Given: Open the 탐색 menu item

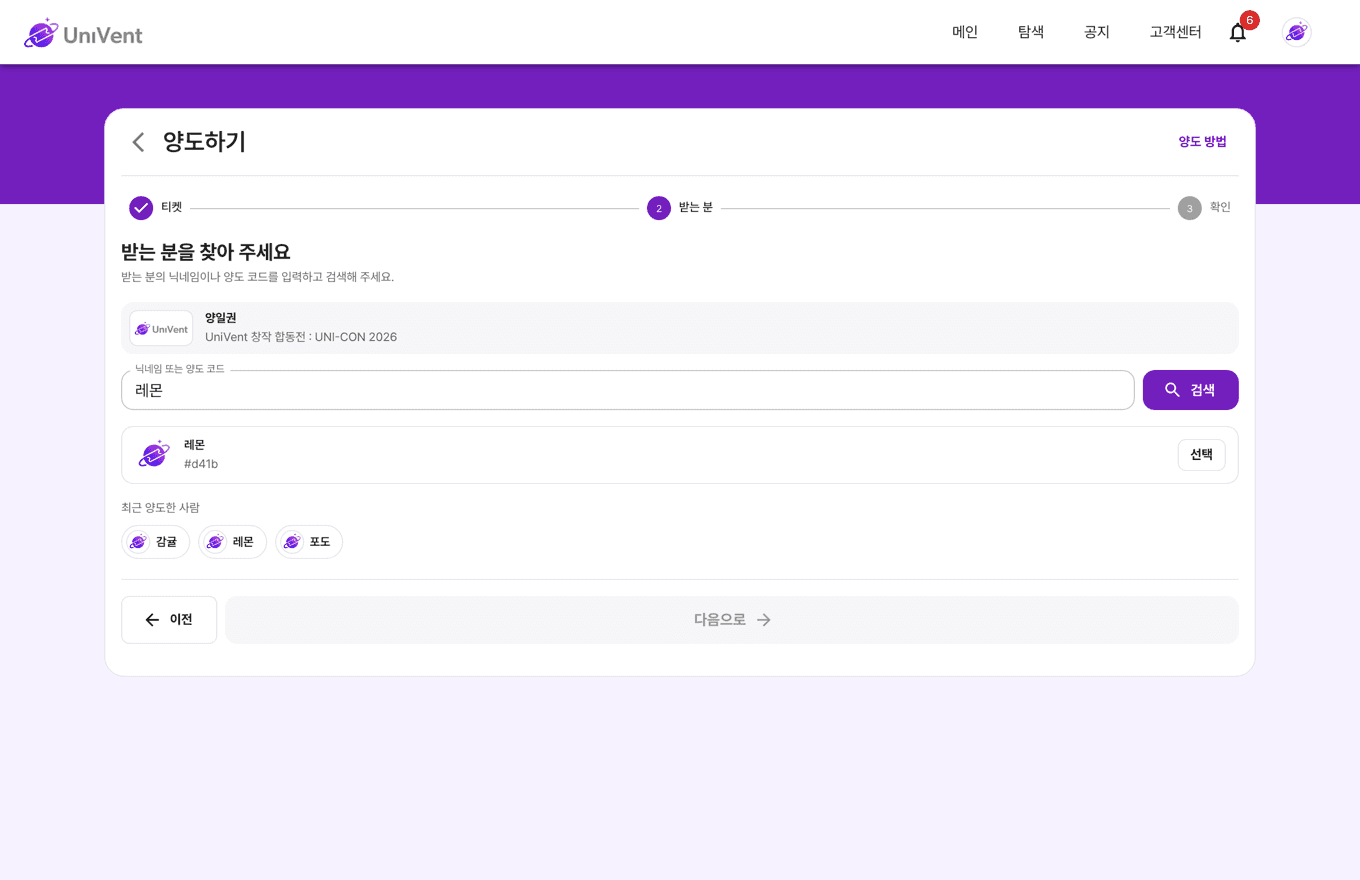Looking at the screenshot, I should [x=1031, y=32].
